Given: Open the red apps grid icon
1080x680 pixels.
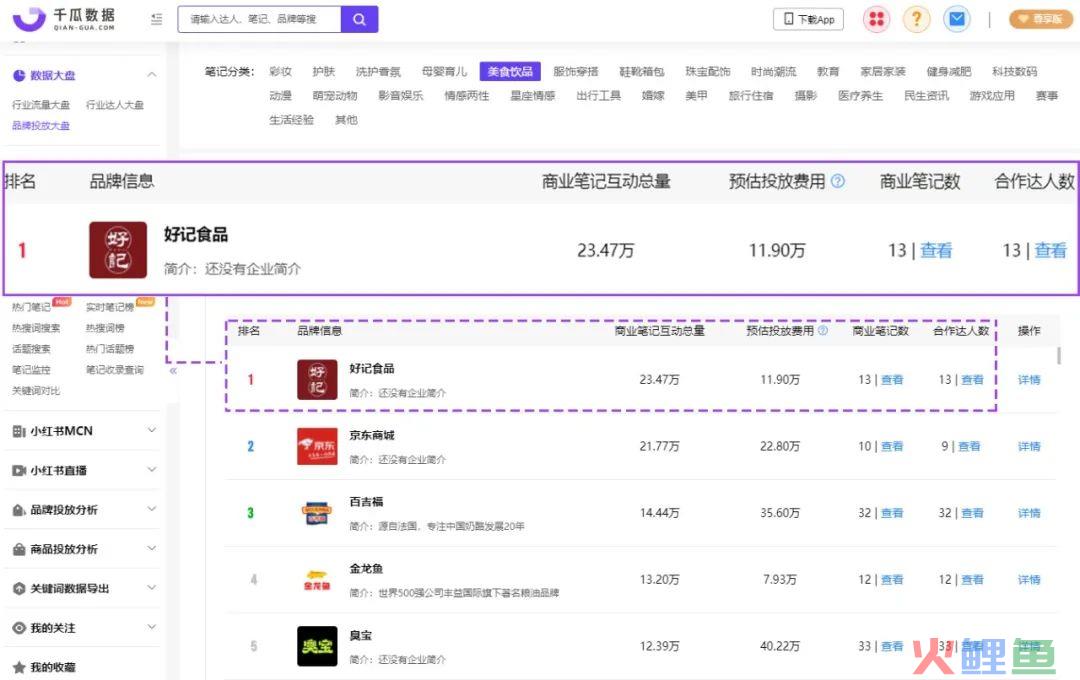Looking at the screenshot, I should pos(876,19).
